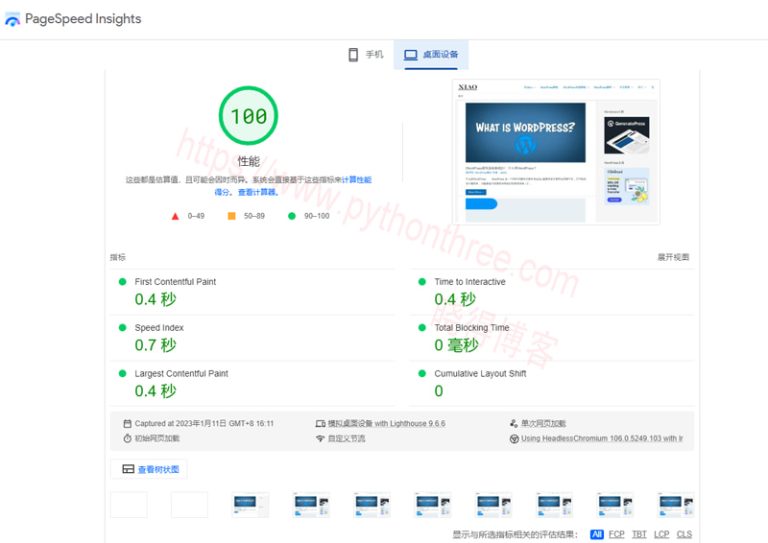The height and width of the screenshot is (543, 768).
Task: Filter audits by FCP
Action: tap(617, 535)
